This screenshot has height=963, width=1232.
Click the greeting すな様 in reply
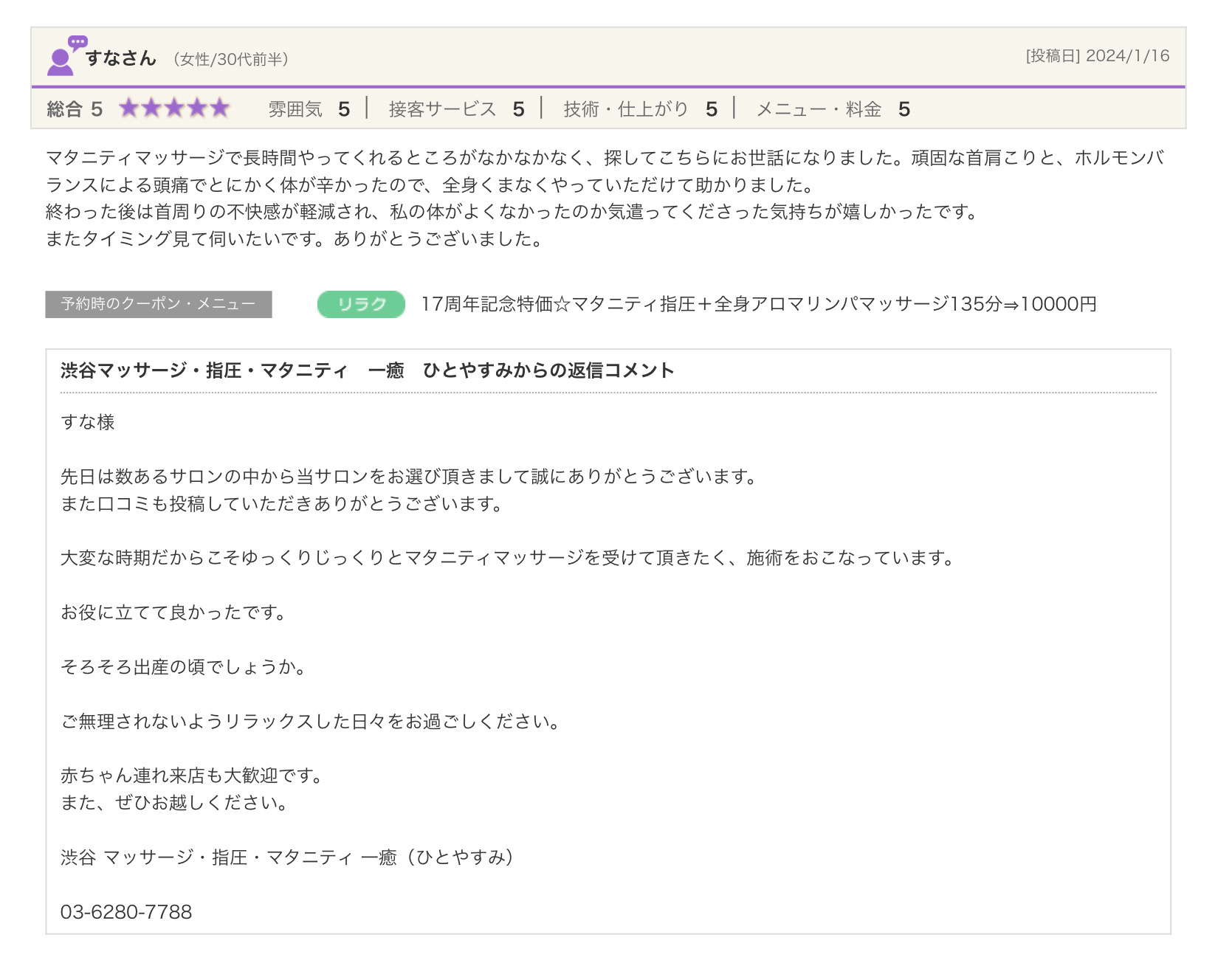88,422
